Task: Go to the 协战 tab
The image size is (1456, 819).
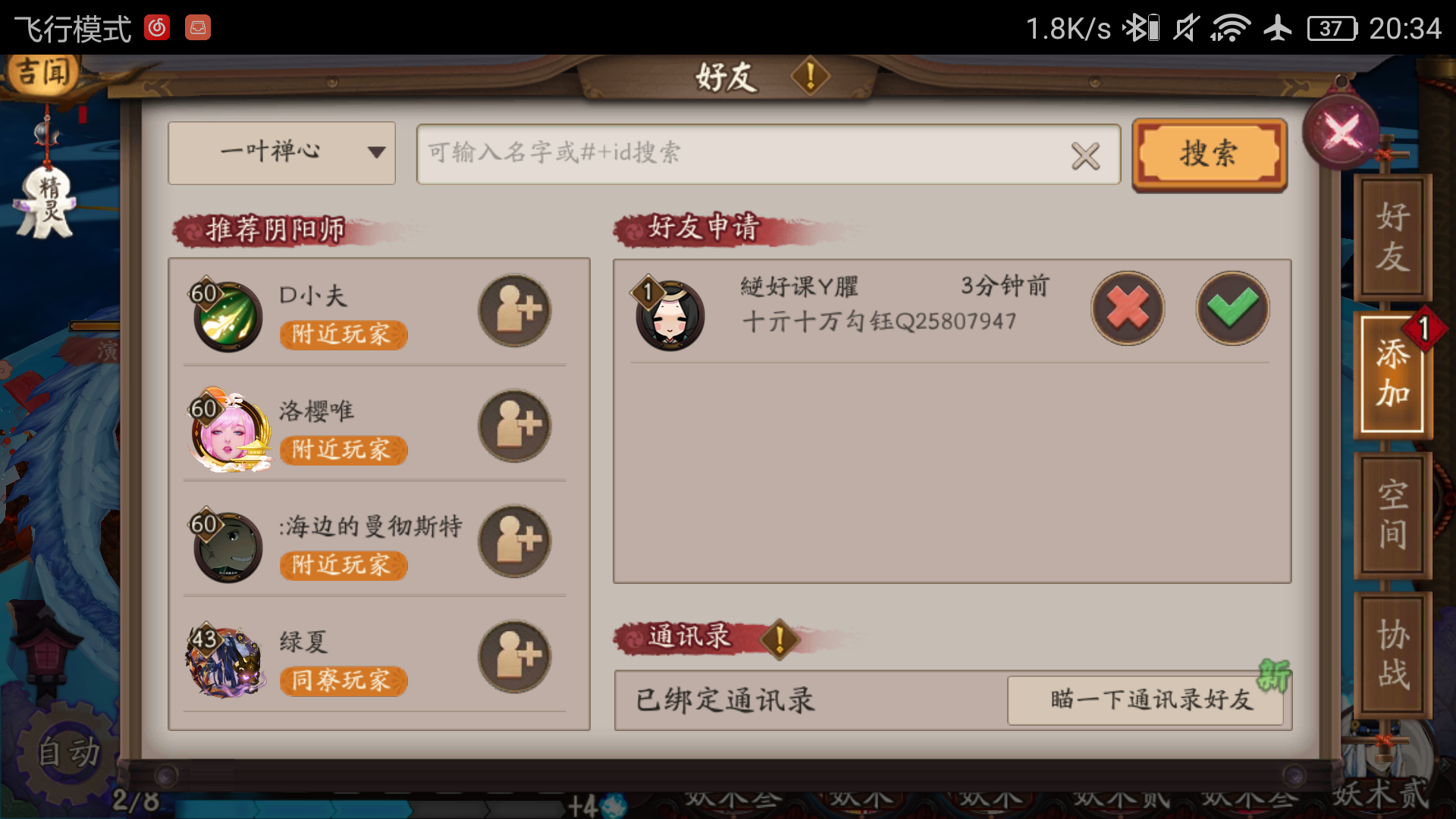Action: pyautogui.click(x=1393, y=654)
